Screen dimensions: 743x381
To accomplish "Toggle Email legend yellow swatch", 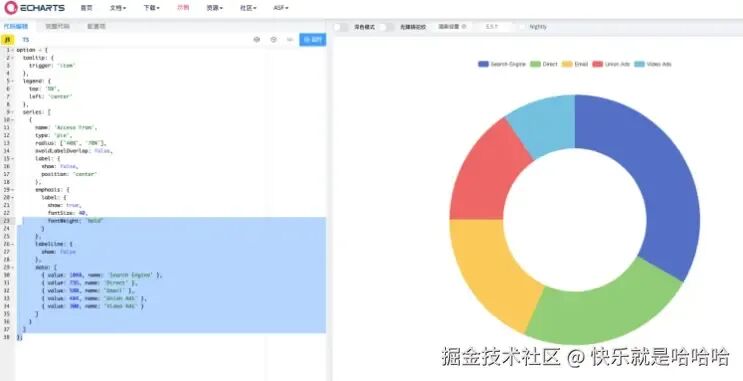I will (x=567, y=64).
